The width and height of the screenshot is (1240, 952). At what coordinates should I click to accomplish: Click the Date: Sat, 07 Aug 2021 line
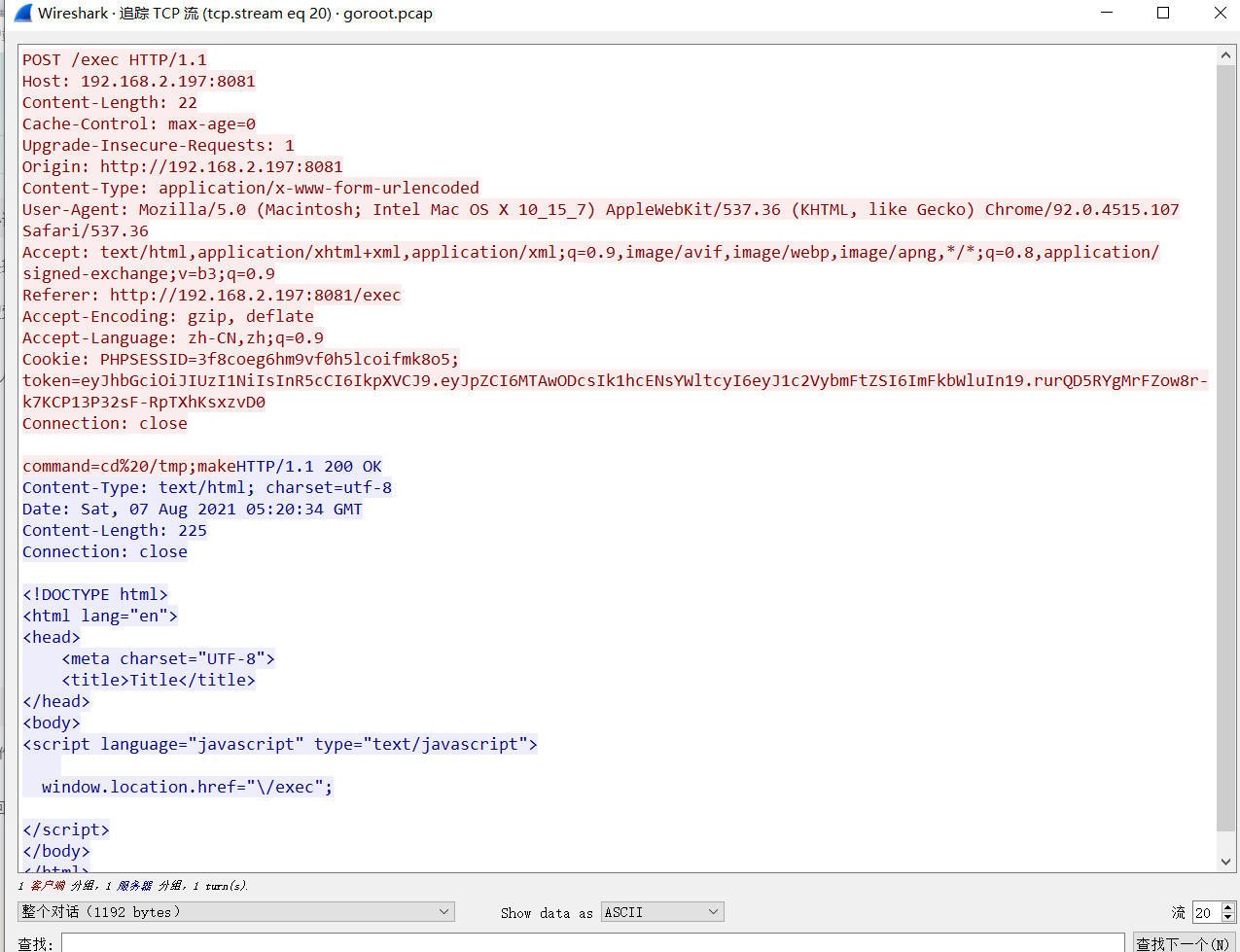tap(193, 509)
